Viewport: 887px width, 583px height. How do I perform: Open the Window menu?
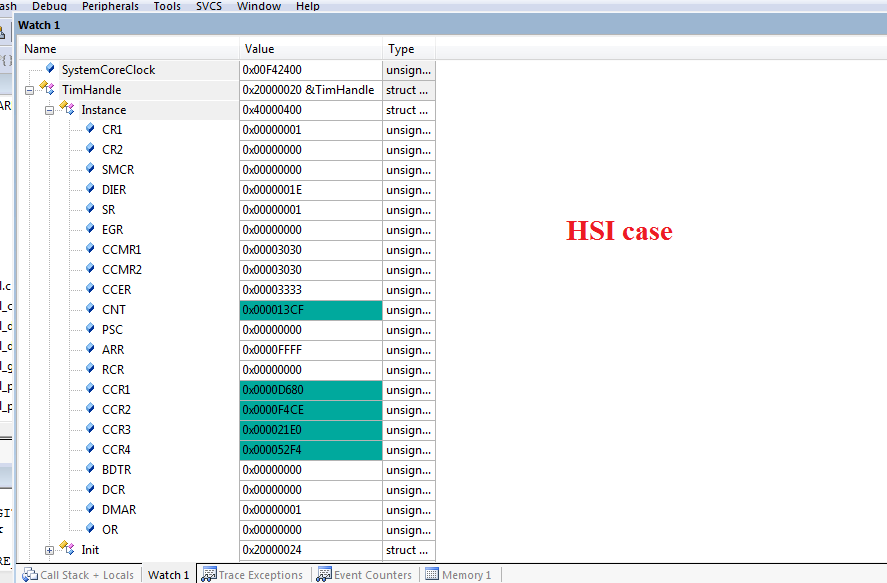[x=259, y=6]
